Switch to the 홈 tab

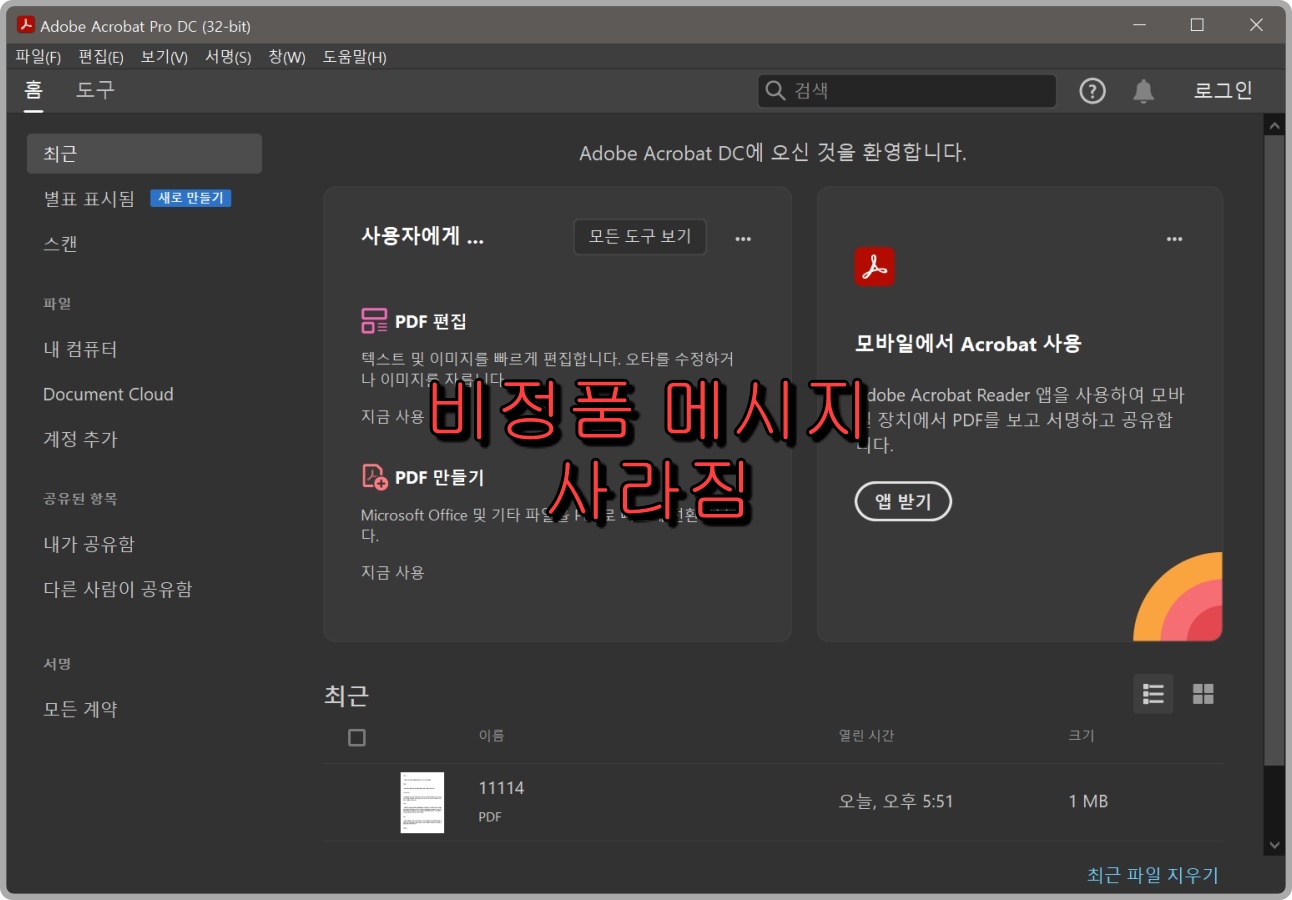[33, 90]
